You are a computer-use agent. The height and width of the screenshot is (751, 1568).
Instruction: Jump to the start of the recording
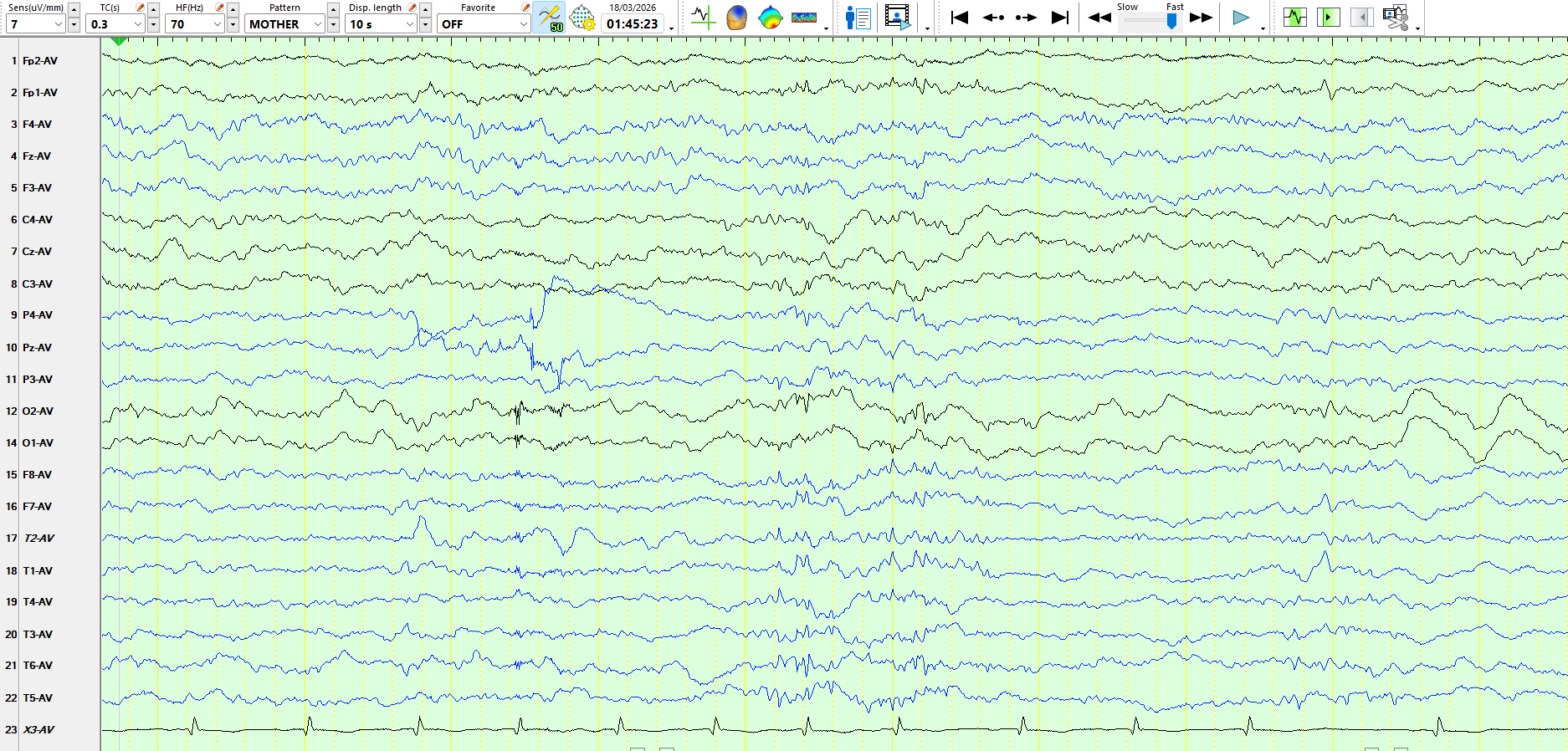[x=960, y=18]
